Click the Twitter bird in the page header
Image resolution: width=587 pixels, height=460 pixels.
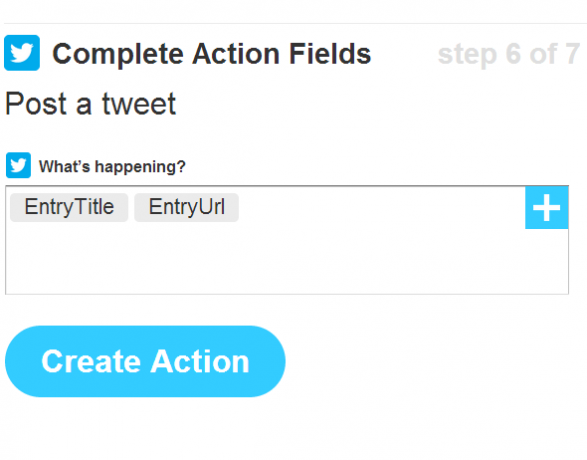tap(22, 53)
